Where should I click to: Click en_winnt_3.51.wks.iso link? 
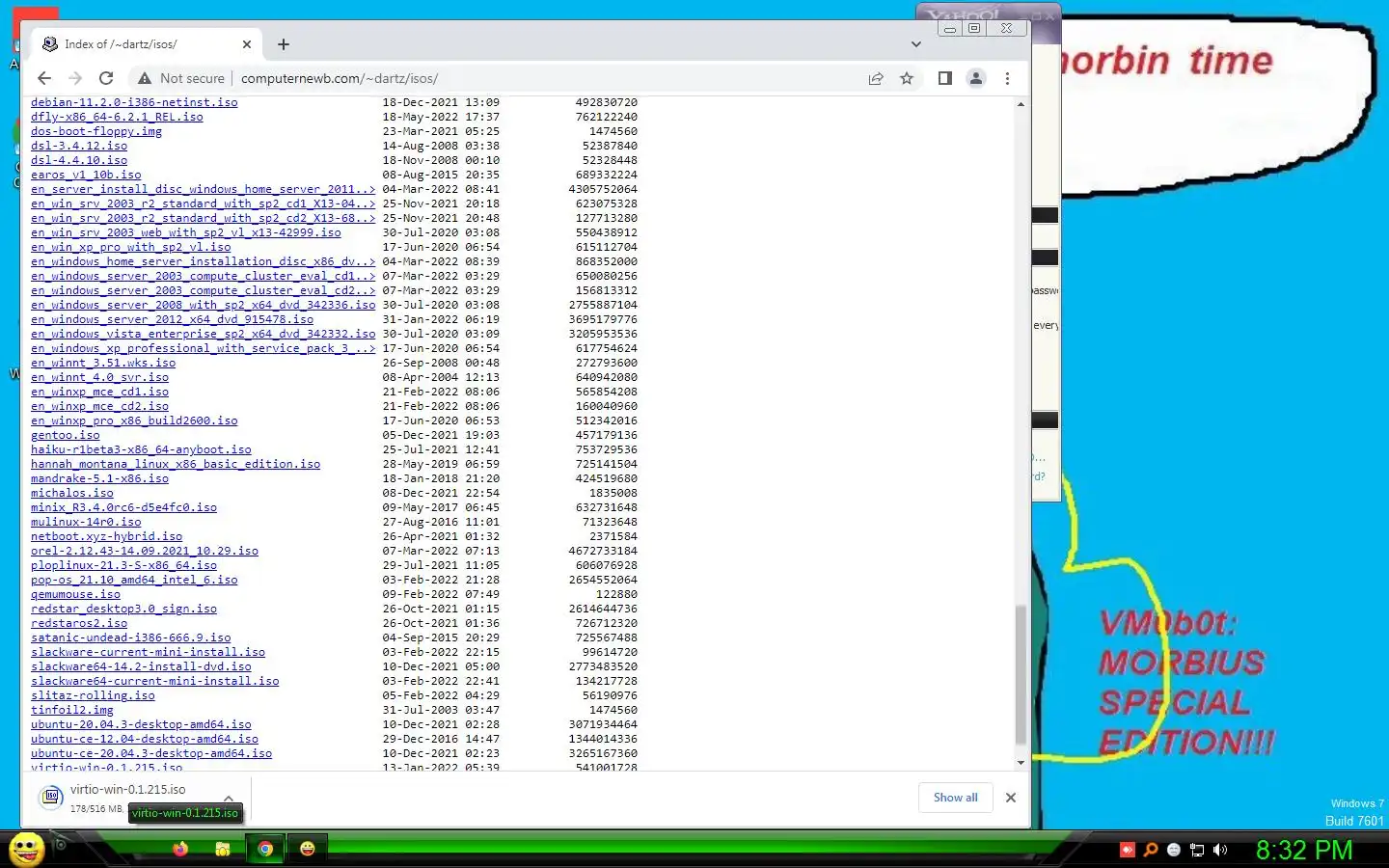[103, 363]
